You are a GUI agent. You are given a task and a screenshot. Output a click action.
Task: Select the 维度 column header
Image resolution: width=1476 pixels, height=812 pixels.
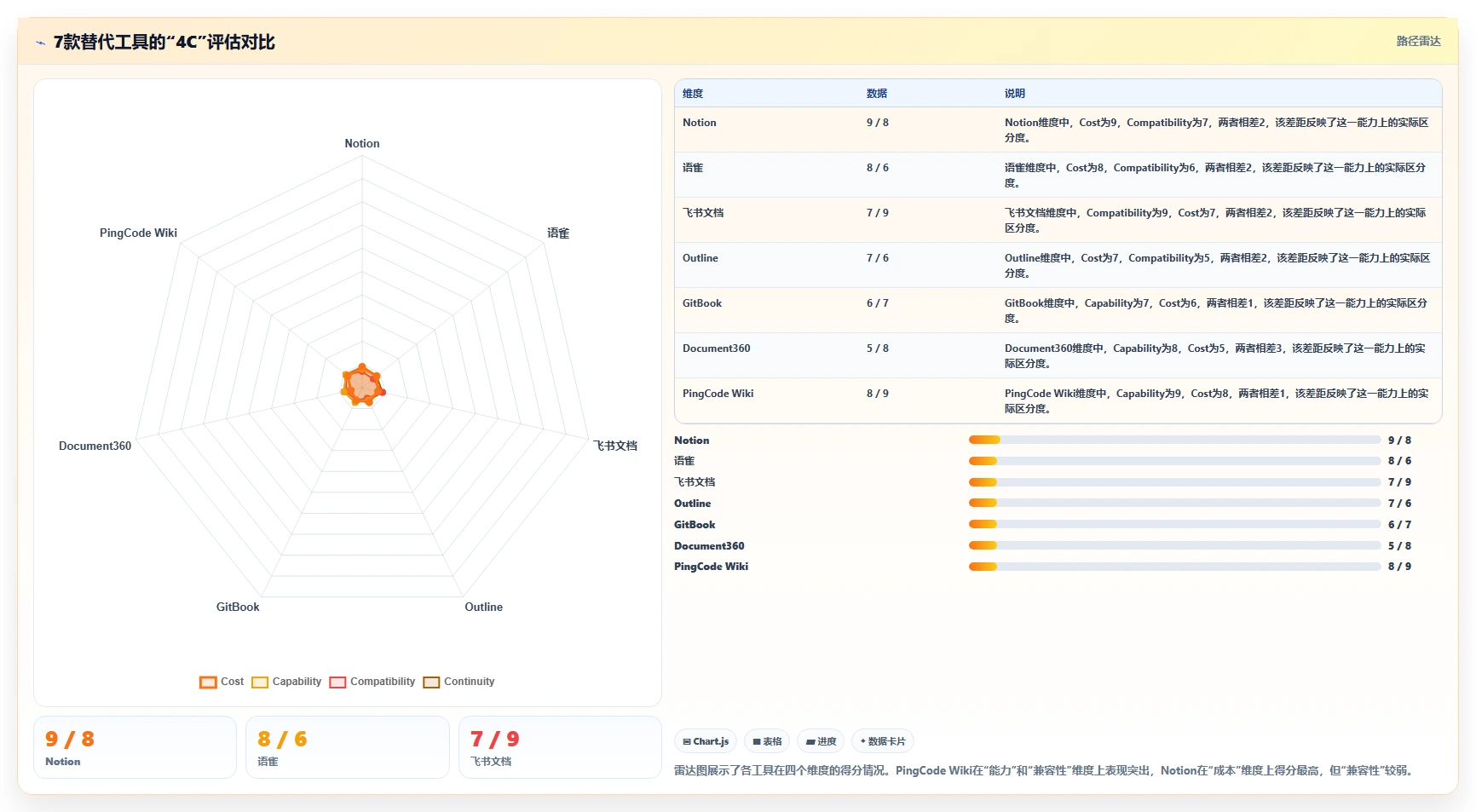tap(693, 94)
